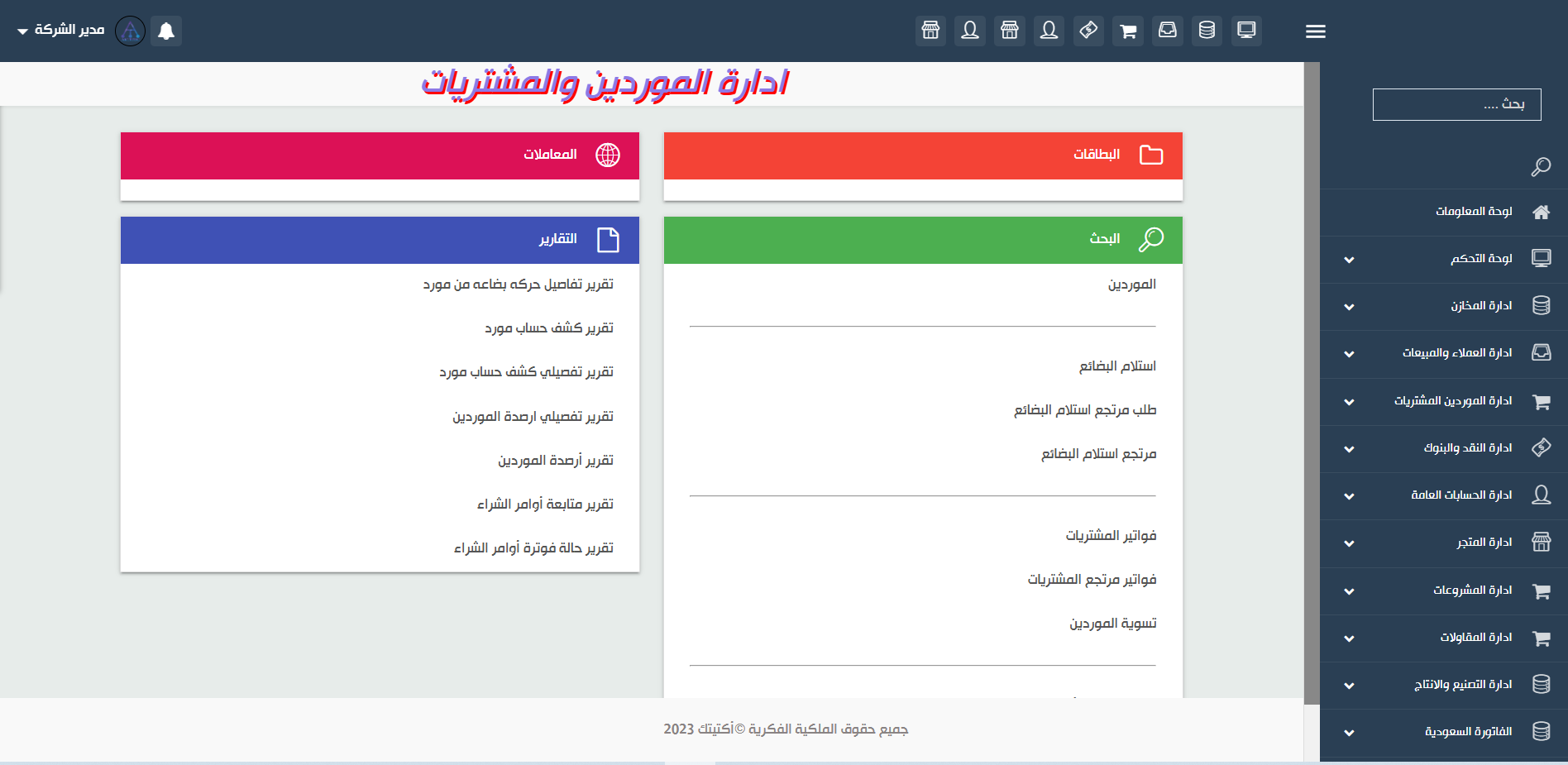The height and width of the screenshot is (765, 1568).
Task: Open فواتير مرتجع المشتريات link
Action: coord(1092,579)
